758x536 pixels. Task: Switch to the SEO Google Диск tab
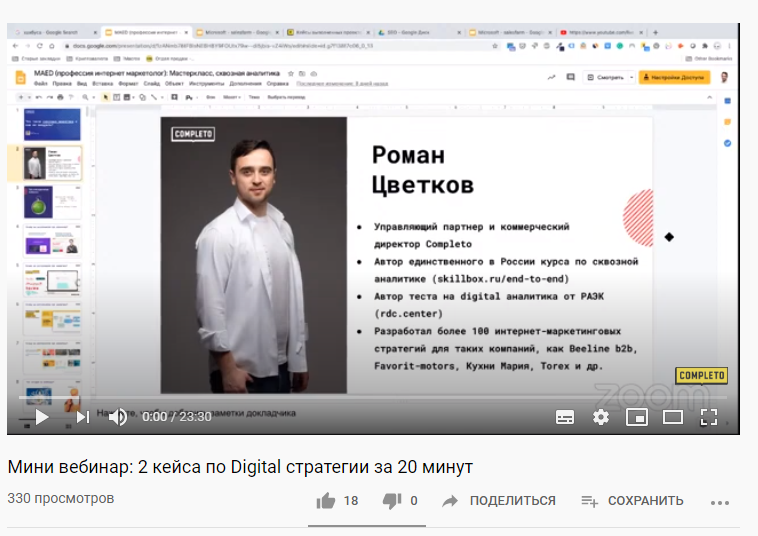[x=418, y=32]
